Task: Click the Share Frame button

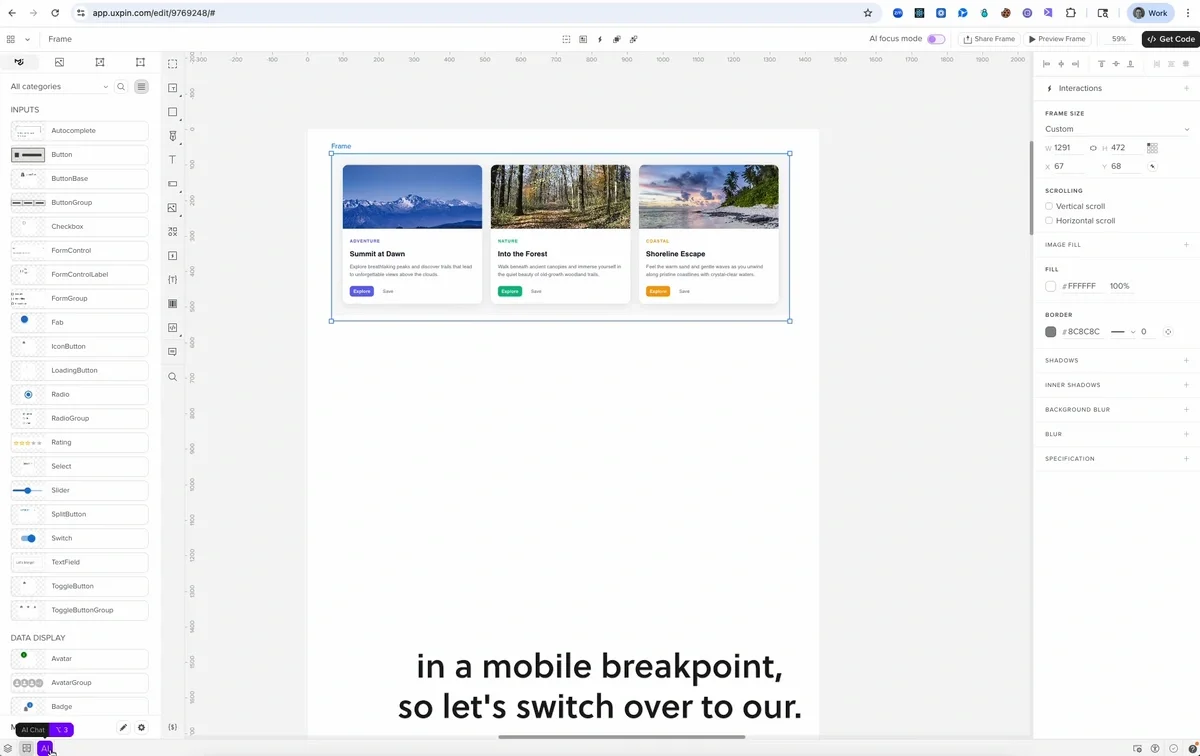Action: pyautogui.click(x=988, y=39)
